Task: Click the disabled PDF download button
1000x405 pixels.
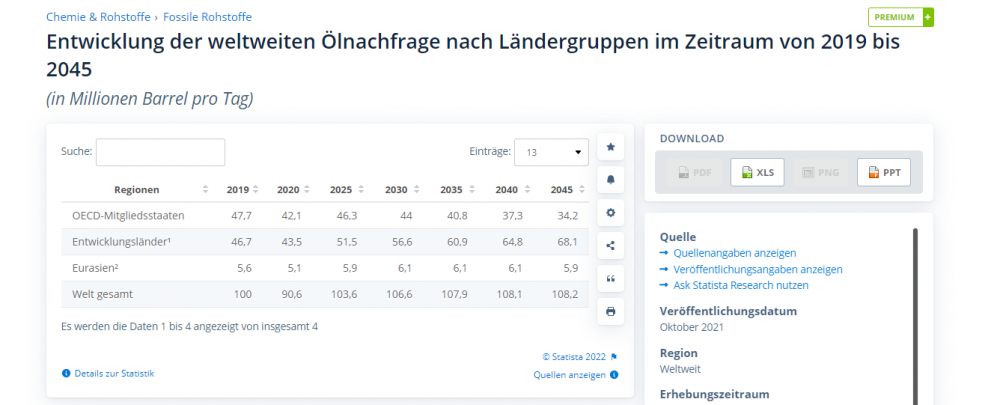Action: 694,172
